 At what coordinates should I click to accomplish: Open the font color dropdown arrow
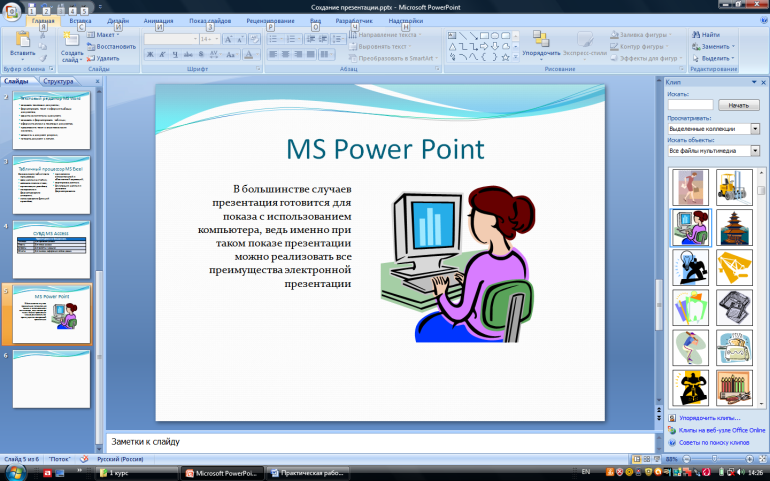tap(257, 55)
